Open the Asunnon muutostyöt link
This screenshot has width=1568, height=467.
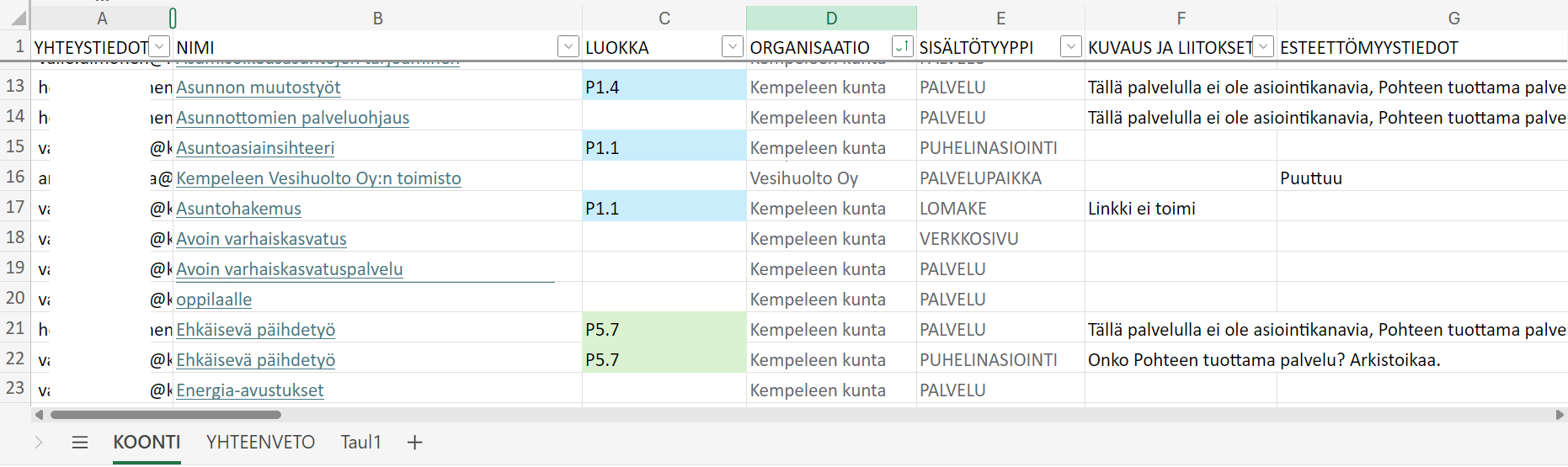(259, 88)
